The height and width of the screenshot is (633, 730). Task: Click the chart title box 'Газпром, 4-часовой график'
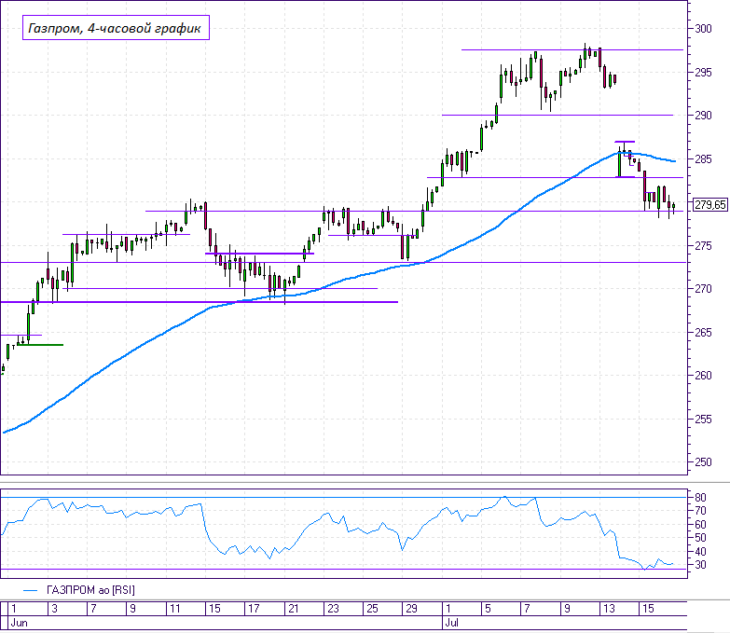tap(116, 28)
